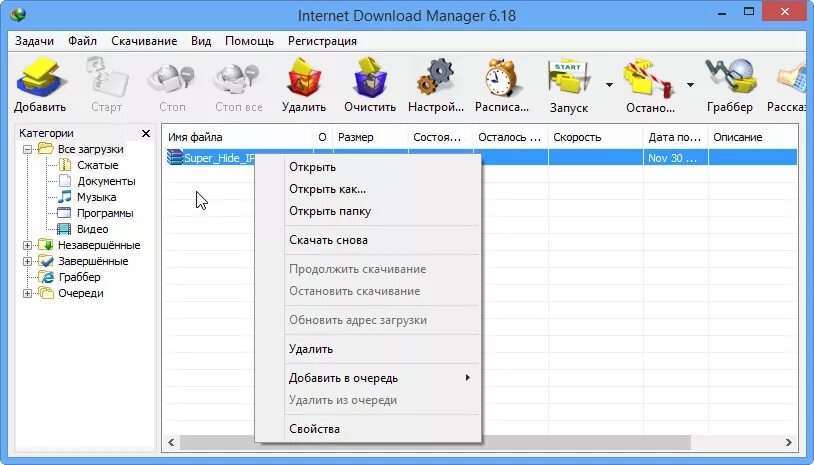Select the Программы category icon
The height and width of the screenshot is (465, 814).
[64, 213]
